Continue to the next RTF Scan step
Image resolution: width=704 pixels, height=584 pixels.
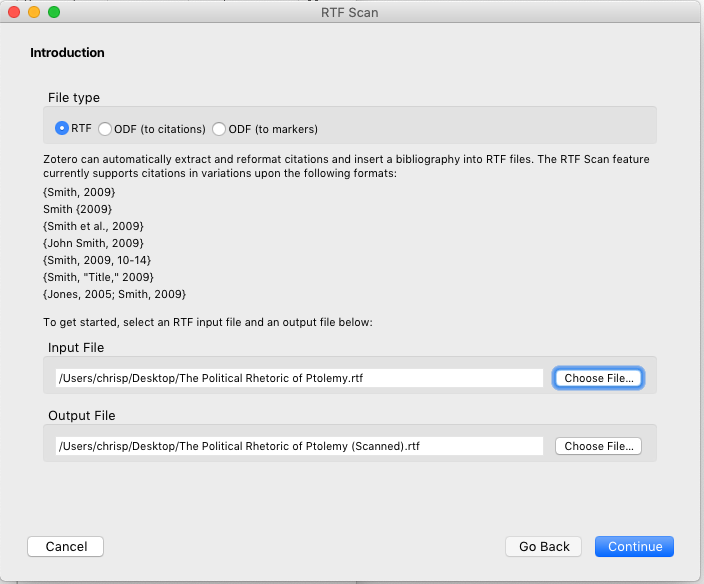point(634,546)
